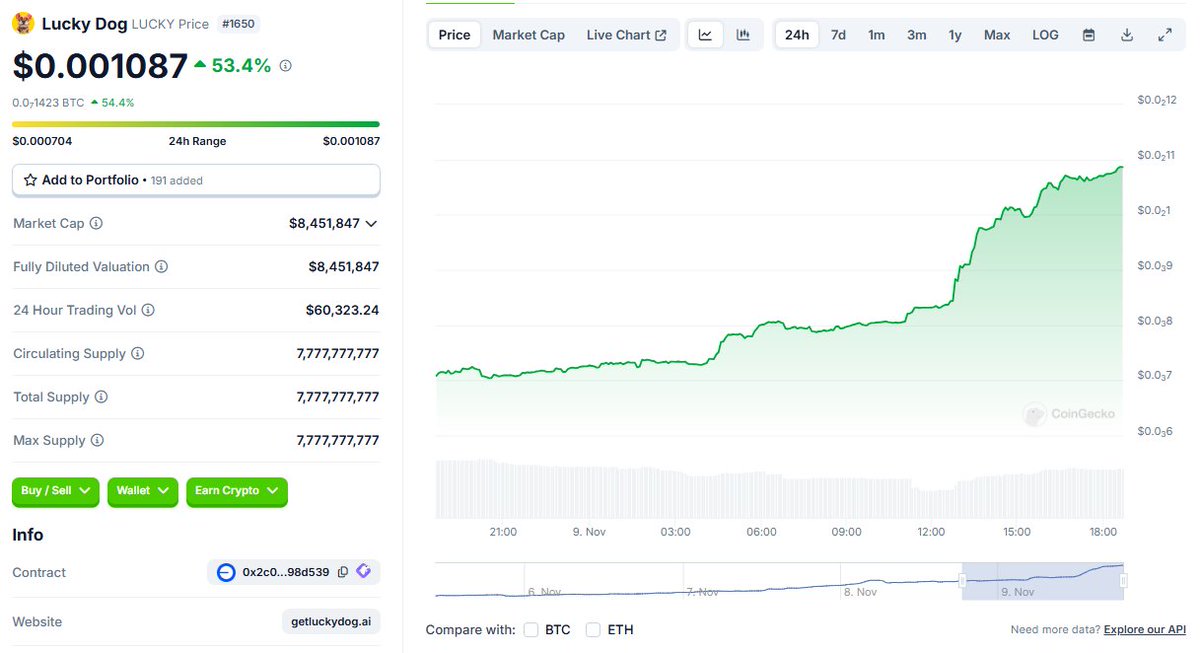Viewport: 1200px width, 653px height.
Task: Click the Lucky Dog coin logo icon
Action: point(22,24)
